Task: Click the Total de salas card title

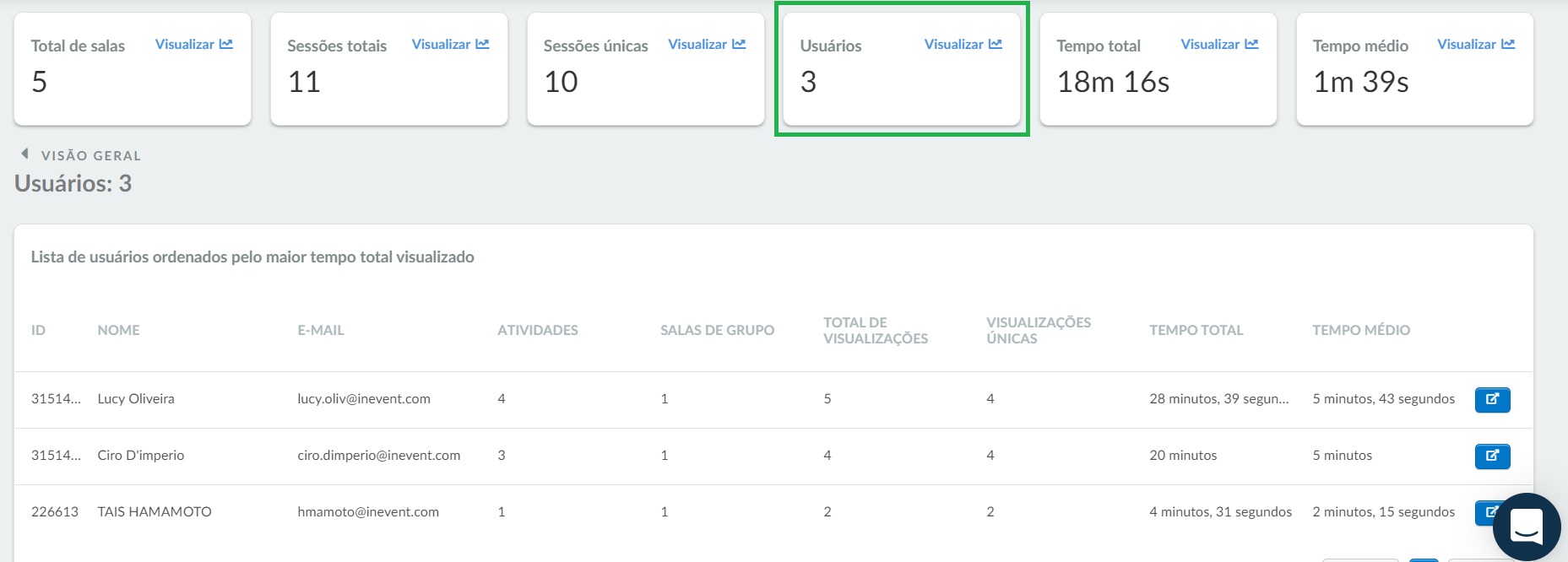Action: 78,46
